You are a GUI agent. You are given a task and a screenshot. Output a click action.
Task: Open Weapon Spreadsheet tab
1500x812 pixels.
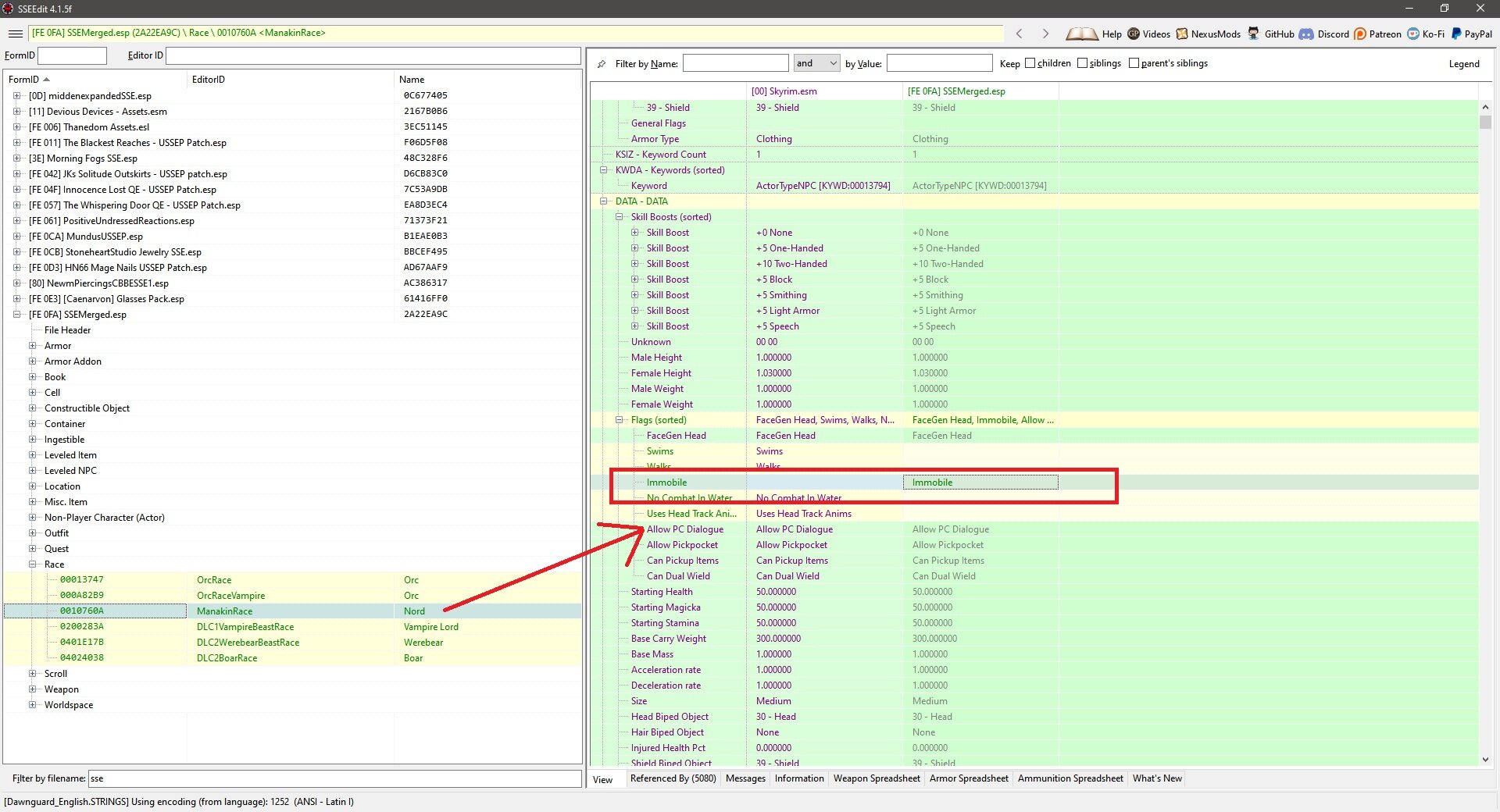pos(877,778)
